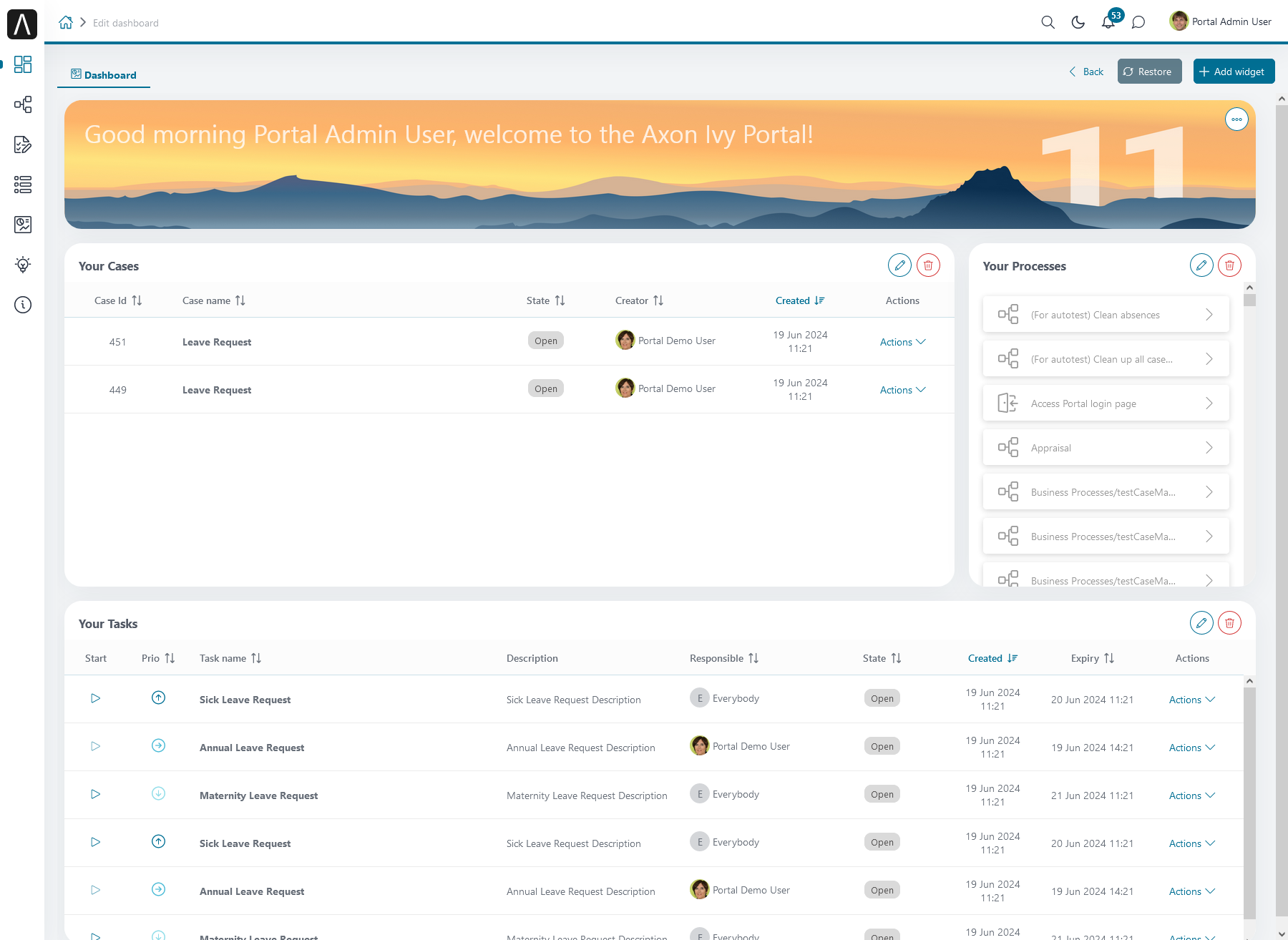
Task: Click the Add widget button
Action: tap(1234, 72)
